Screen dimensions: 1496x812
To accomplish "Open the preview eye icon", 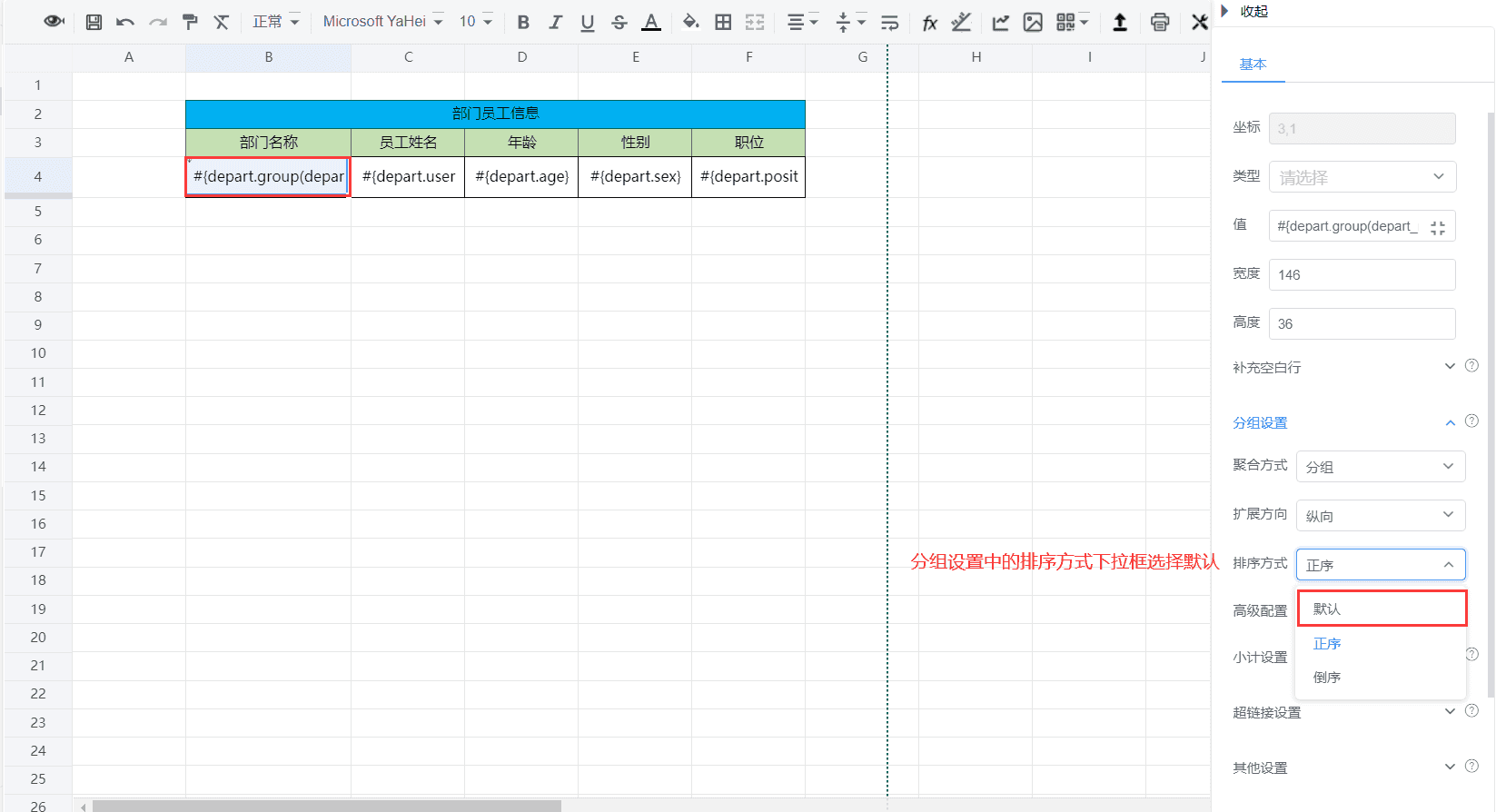I will click(54, 21).
